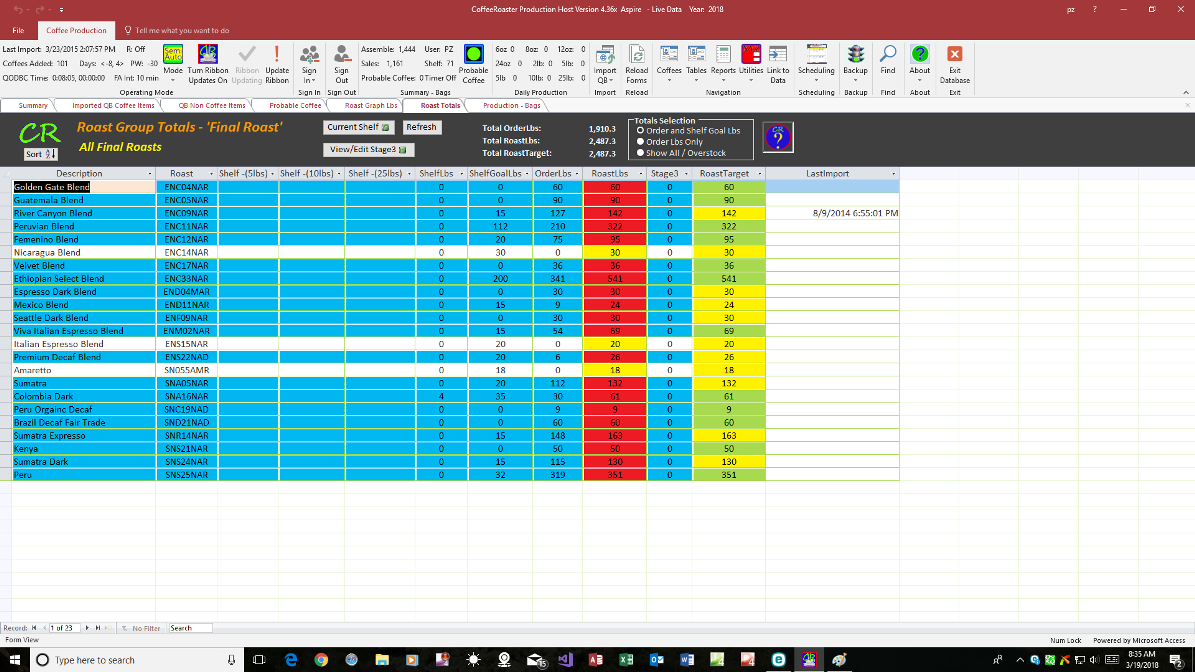Click the record Search box

(190, 629)
